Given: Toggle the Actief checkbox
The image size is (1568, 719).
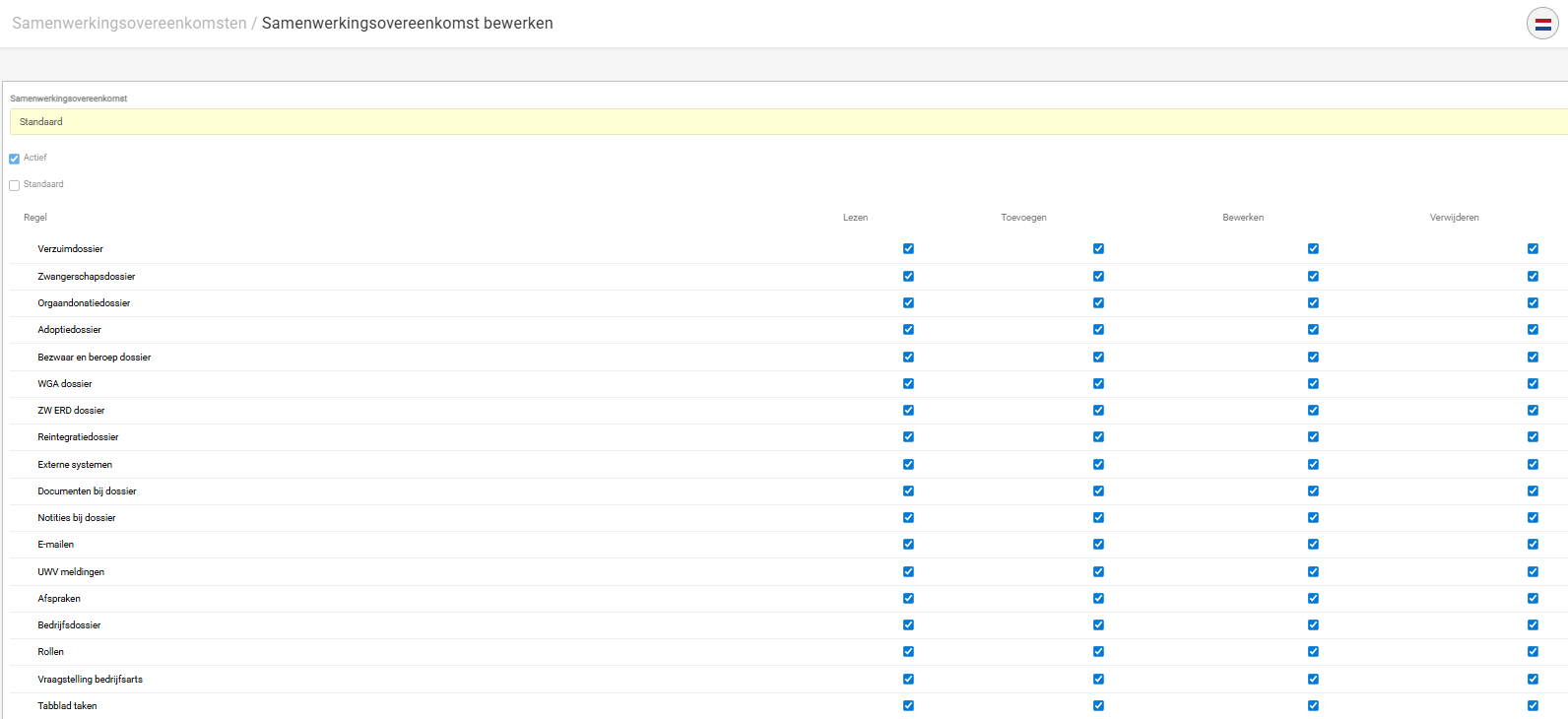Looking at the screenshot, I should (15, 159).
